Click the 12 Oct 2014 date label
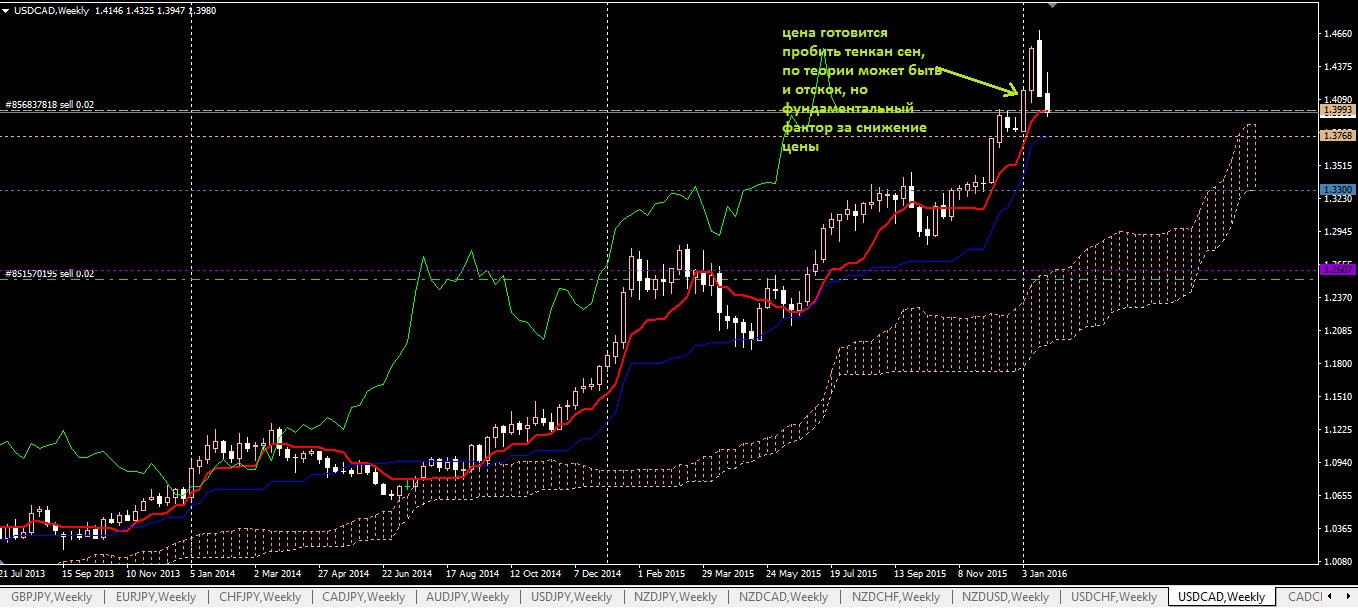This screenshot has height=608, width=1358. pos(535,574)
